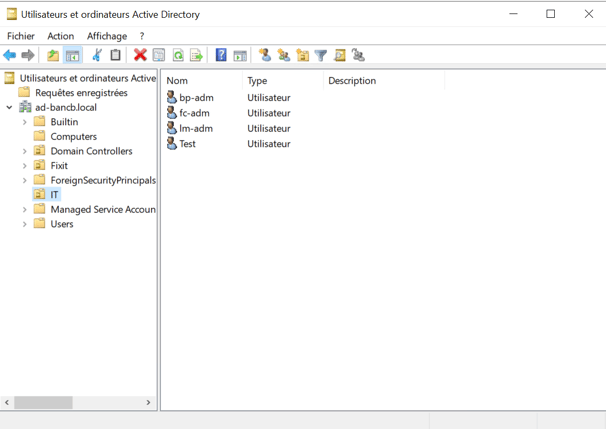
Task: Go up one level folder icon
Action: 53,55
